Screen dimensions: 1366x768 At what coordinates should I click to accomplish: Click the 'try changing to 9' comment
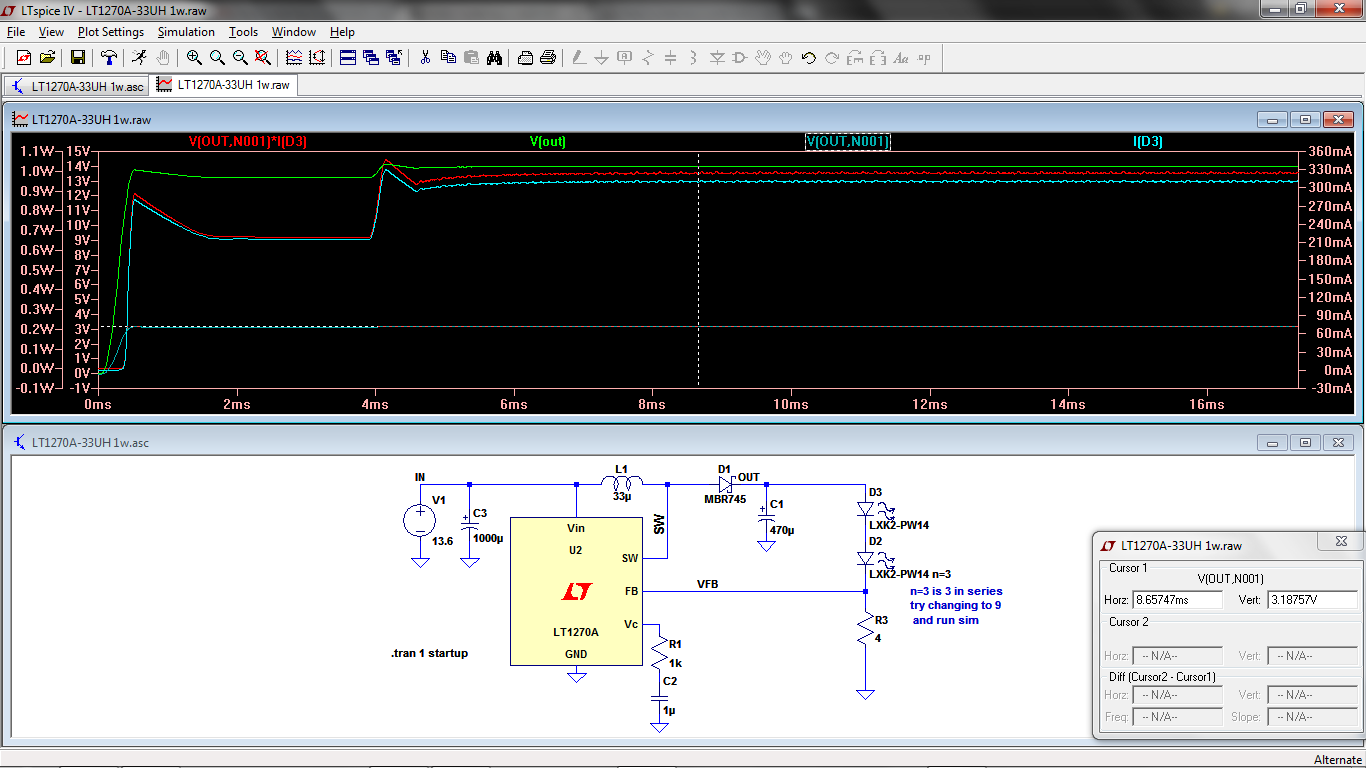click(x=955, y=605)
